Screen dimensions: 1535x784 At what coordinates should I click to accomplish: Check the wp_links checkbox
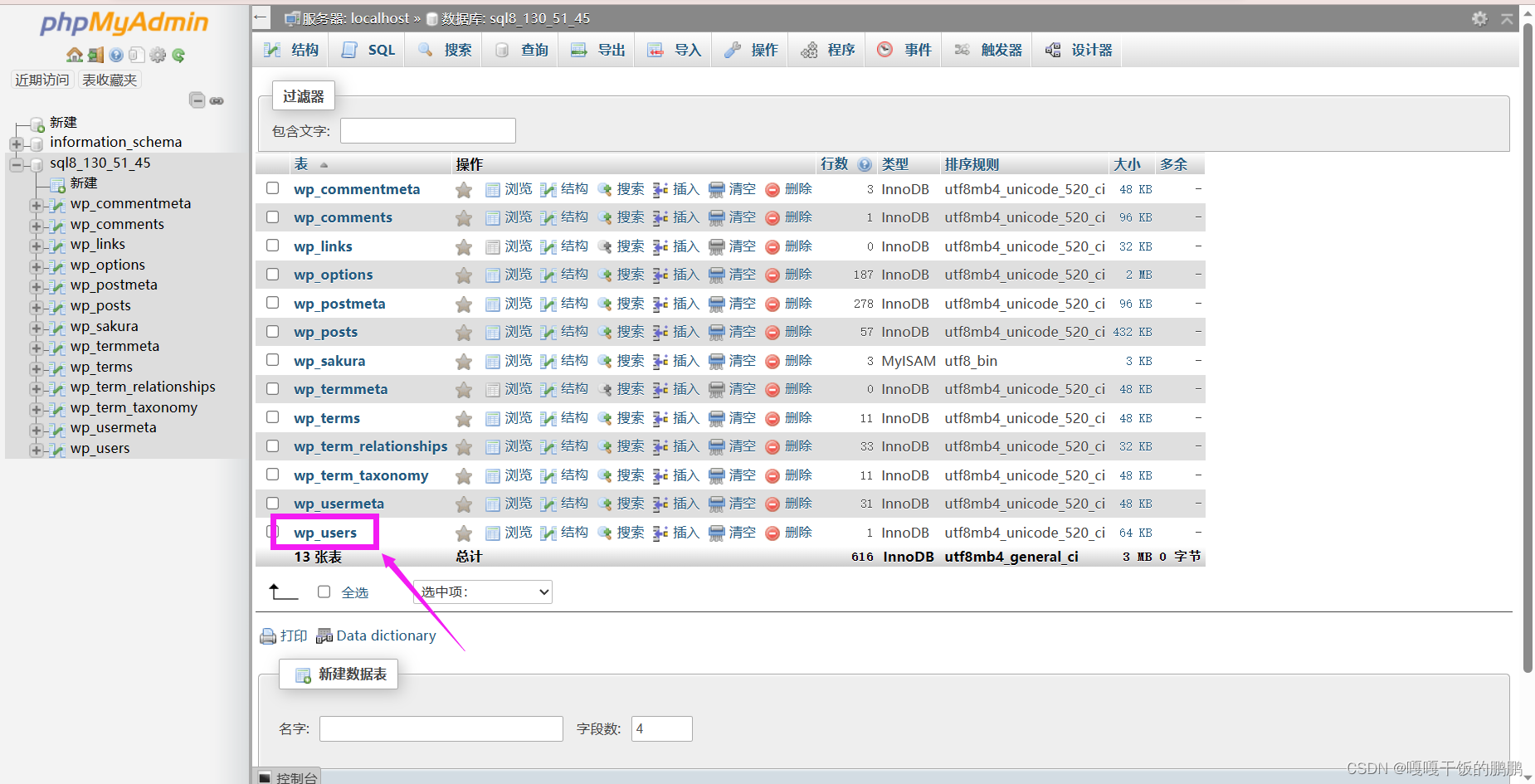coord(272,246)
